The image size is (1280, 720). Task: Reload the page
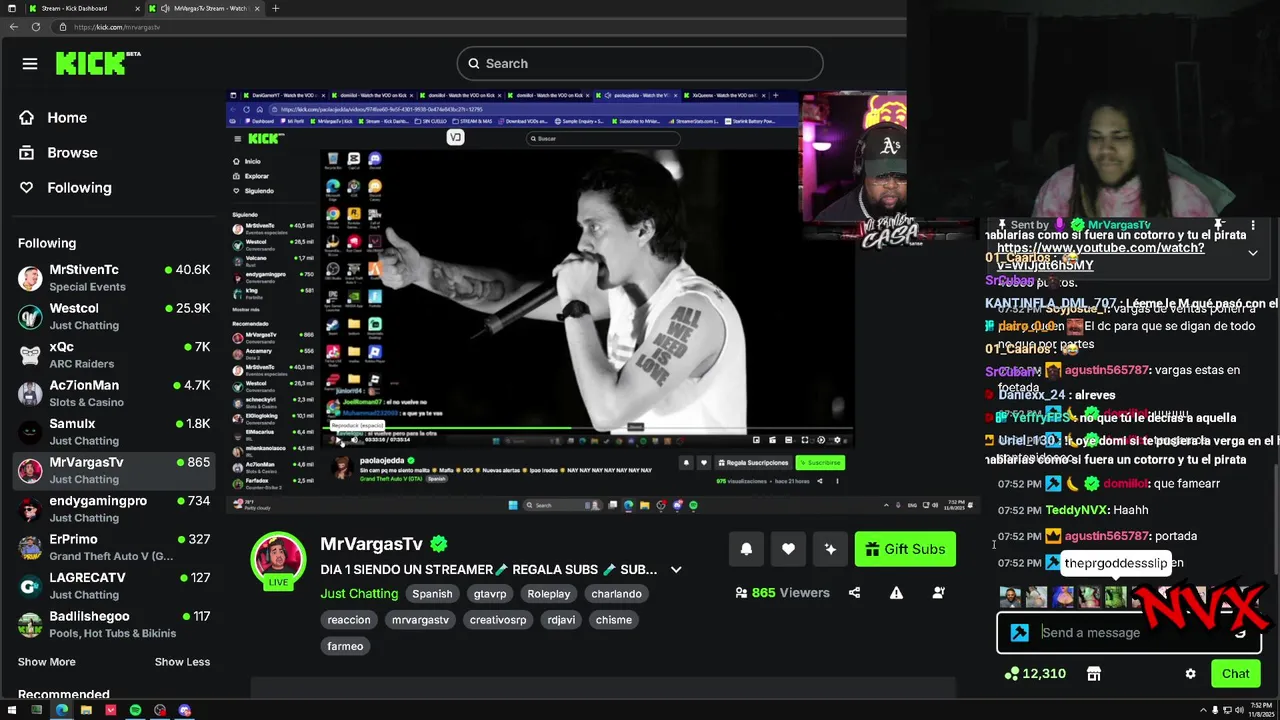click(x=36, y=27)
